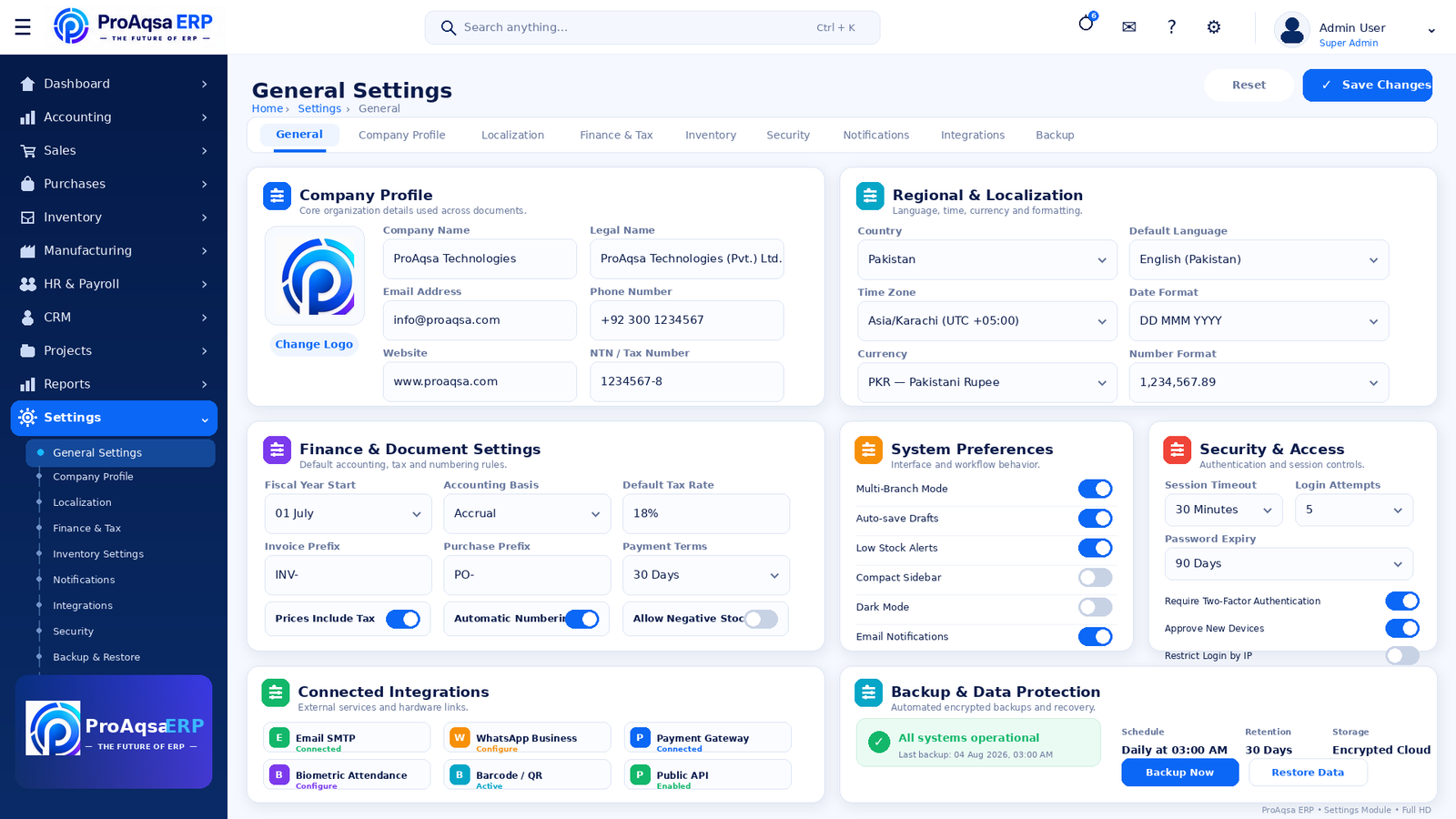Open the Session Timeout dropdown

[1224, 510]
